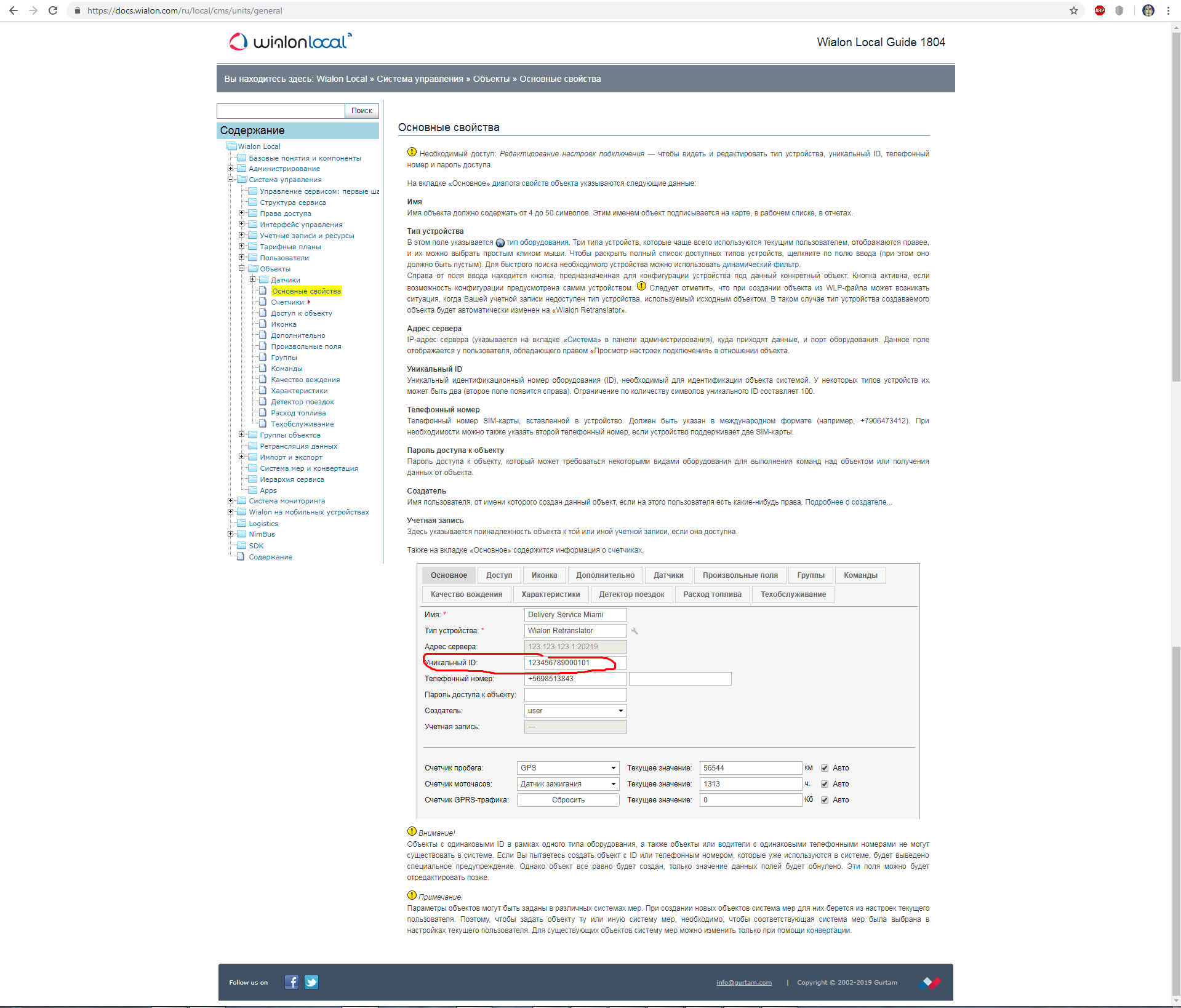
Task: Open the info@gurtam.com email link
Action: point(743,983)
